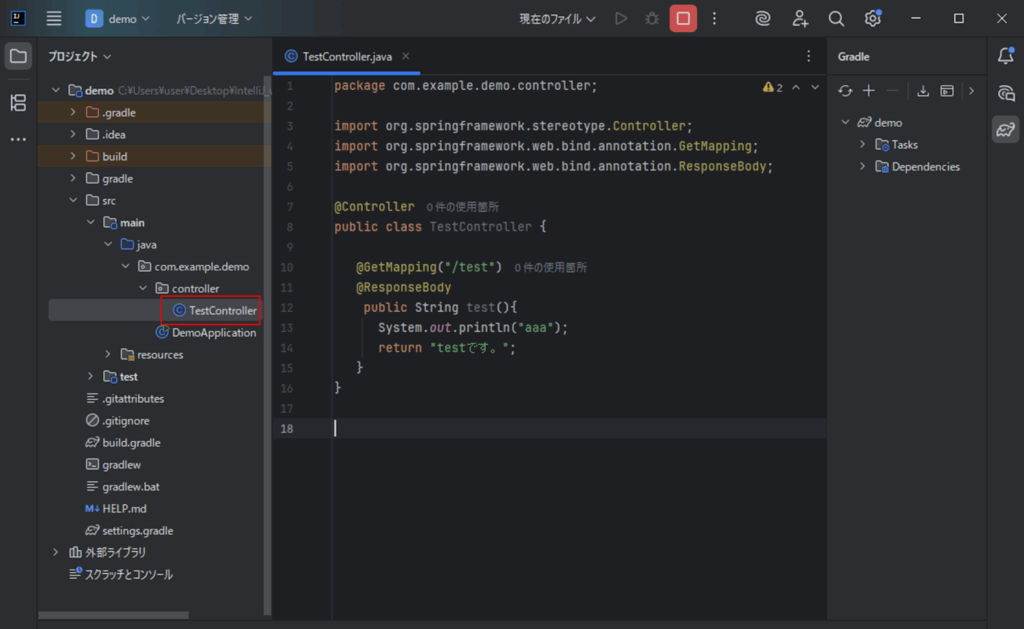Screen dimensions: 1024x629
Task: Go to next highlighted problem arrow
Action: (815, 87)
